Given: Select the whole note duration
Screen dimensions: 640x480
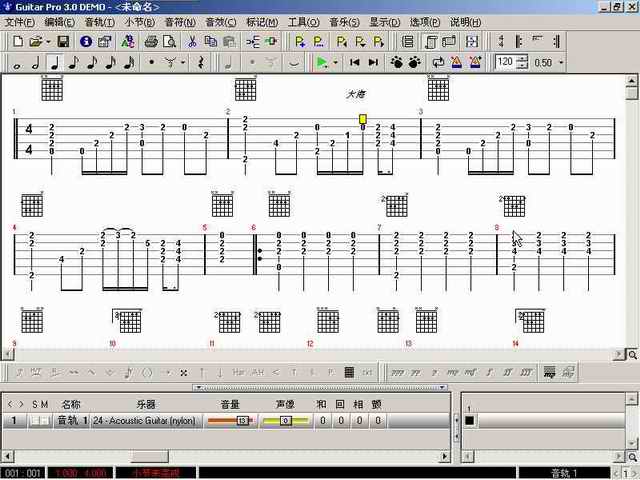Looking at the screenshot, I should (17, 62).
